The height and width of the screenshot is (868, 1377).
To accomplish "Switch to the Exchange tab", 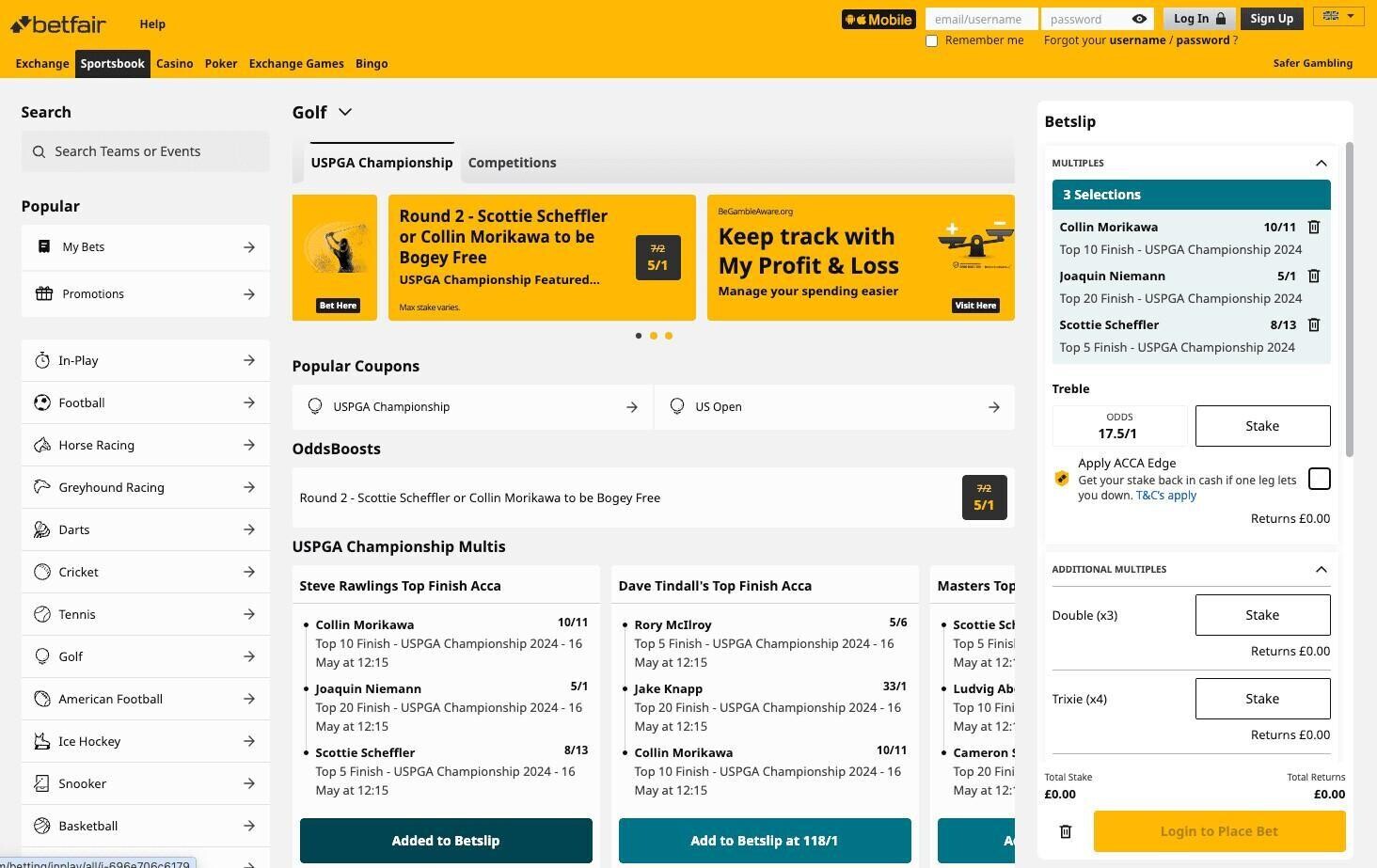I will click(x=42, y=63).
